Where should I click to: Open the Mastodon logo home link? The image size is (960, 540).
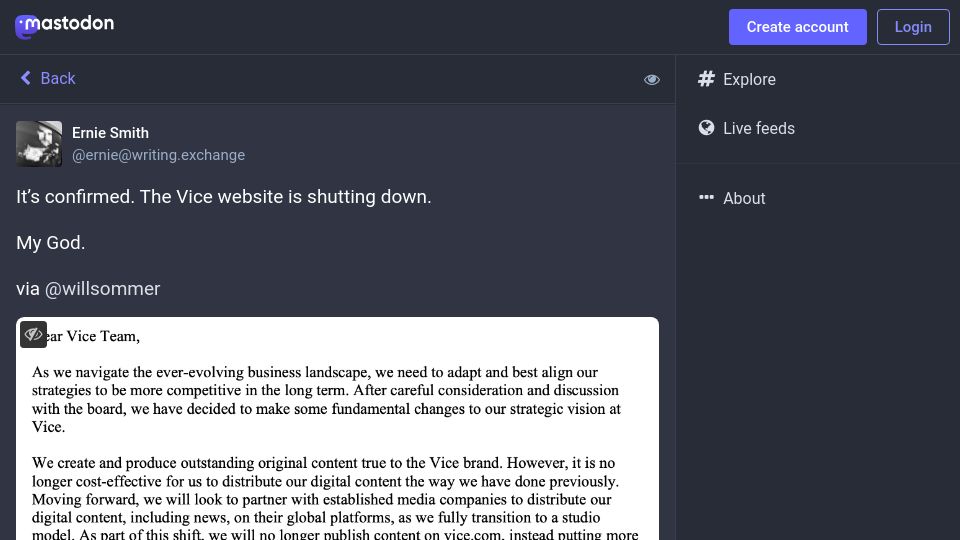(64, 26)
